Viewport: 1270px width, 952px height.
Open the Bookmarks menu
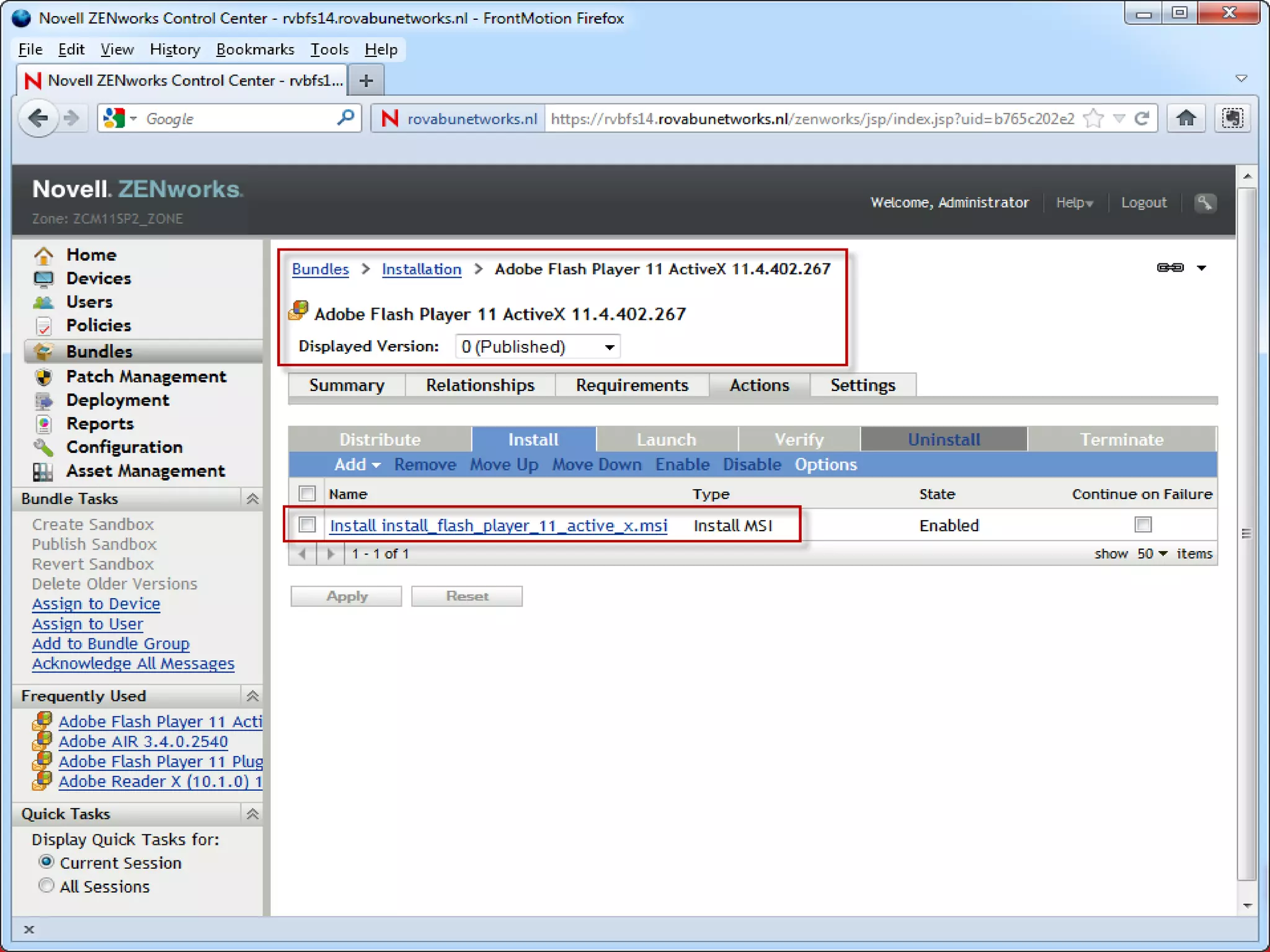tap(255, 50)
